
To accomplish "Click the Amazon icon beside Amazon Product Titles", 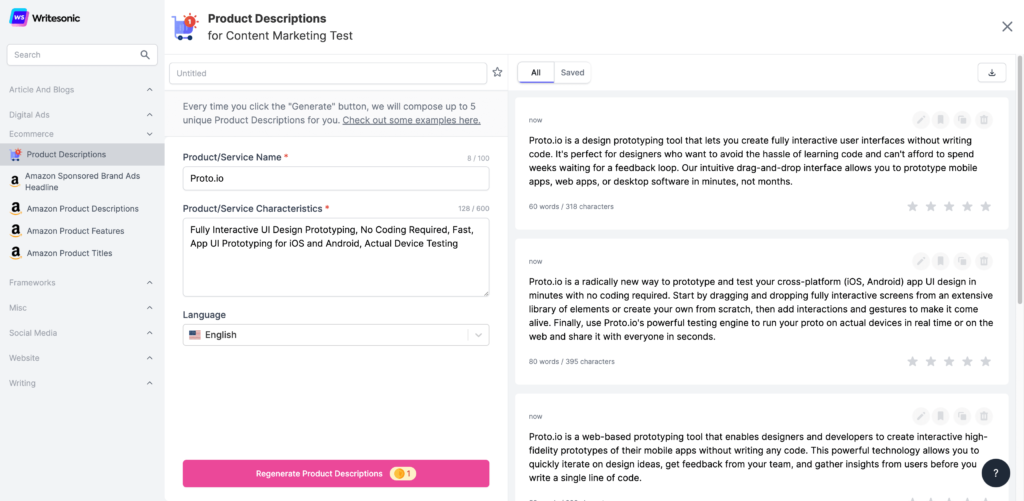I will point(16,253).
